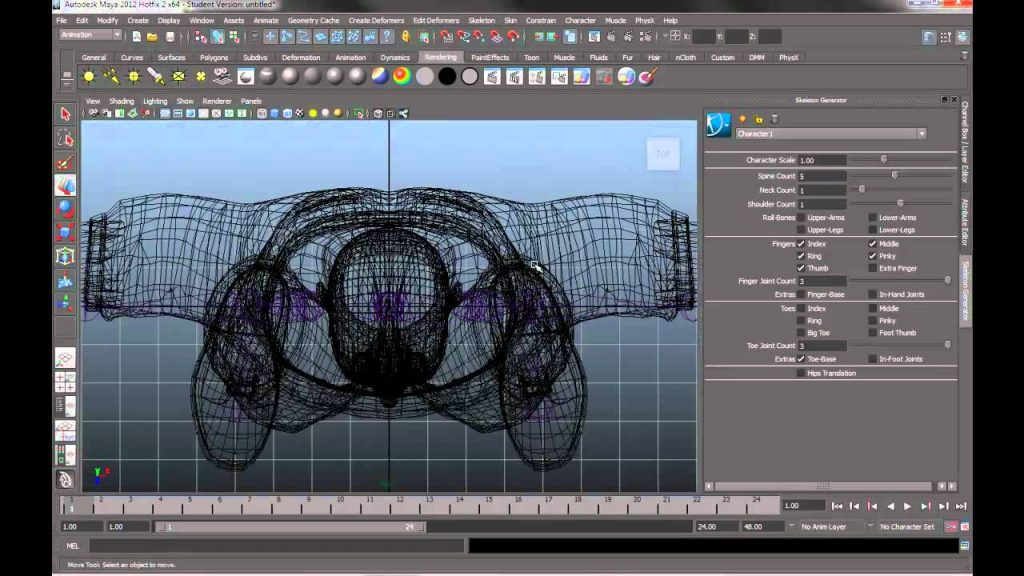The image size is (1024, 576).
Task: Click the single perspective layout icon
Action: click(65, 359)
